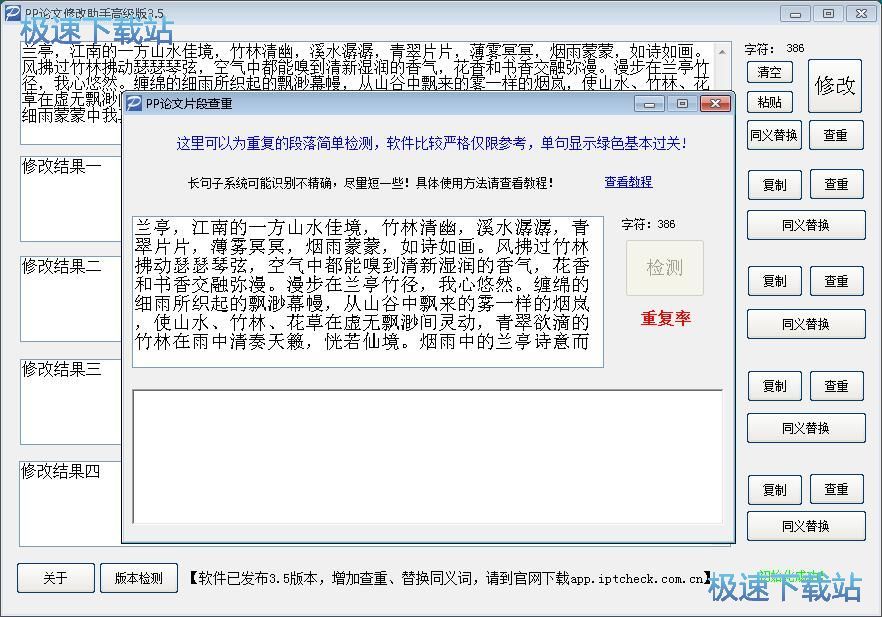Open the 关于 about dialog

click(55, 577)
